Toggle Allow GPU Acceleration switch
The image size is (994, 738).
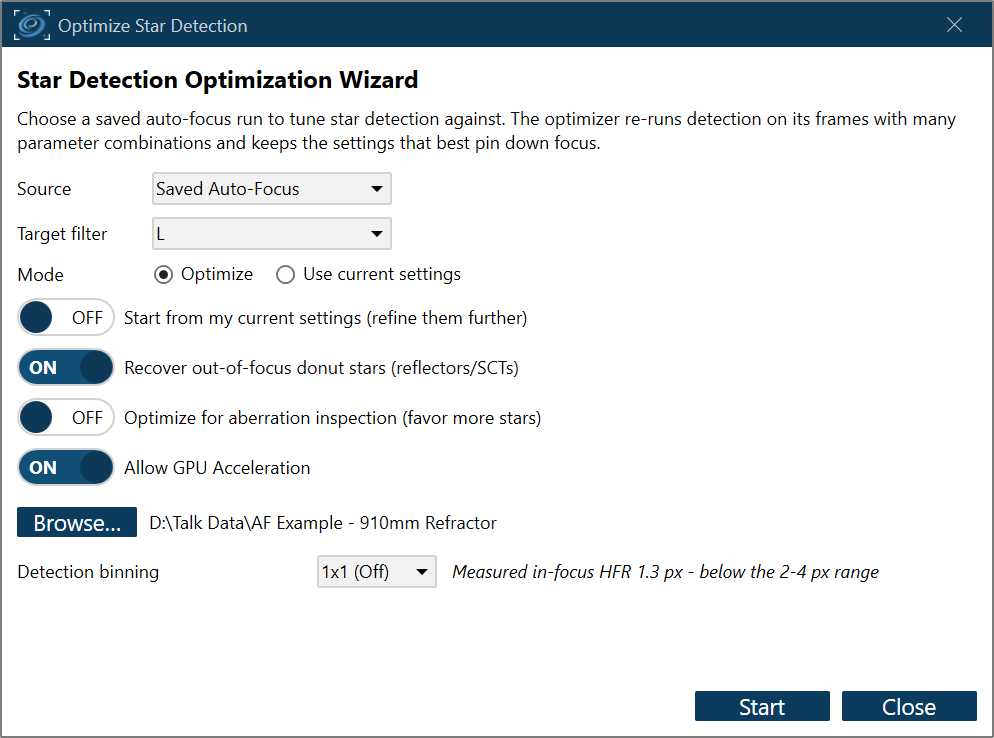tap(65, 467)
